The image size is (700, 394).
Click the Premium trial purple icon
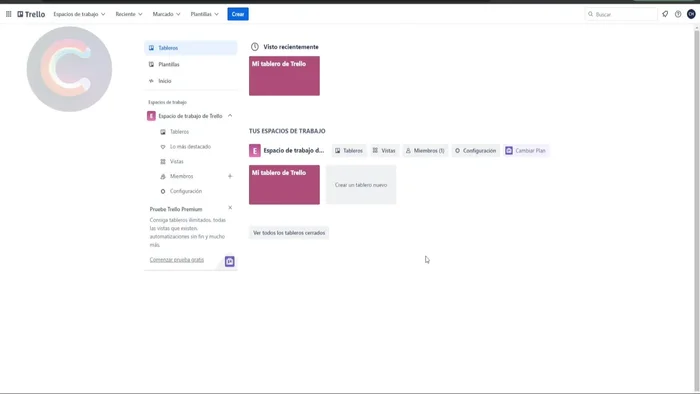[229, 261]
